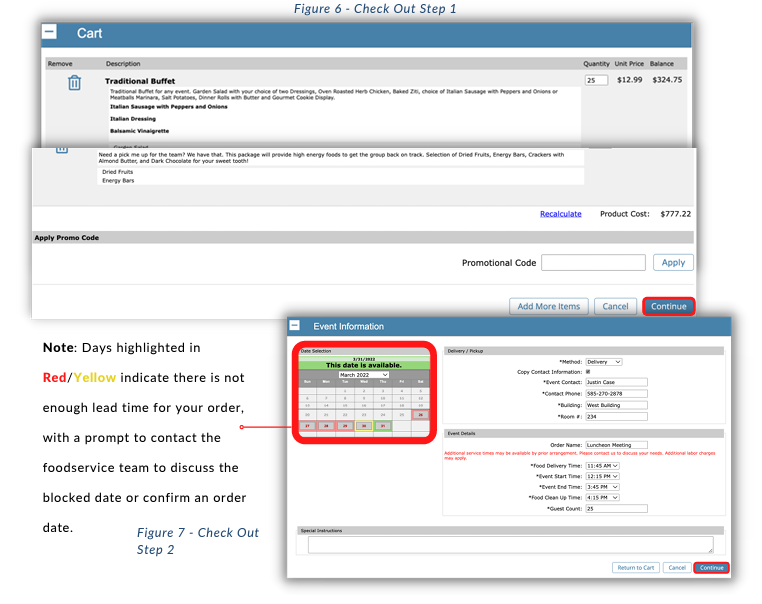This screenshot has height=604, width=762.
Task: Open Food Clean Up Time dropdown
Action: (602, 498)
